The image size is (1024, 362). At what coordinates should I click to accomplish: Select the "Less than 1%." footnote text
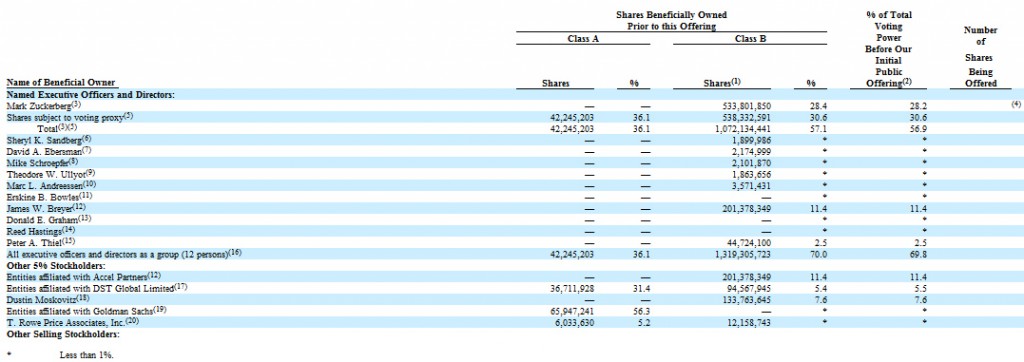(x=86, y=355)
